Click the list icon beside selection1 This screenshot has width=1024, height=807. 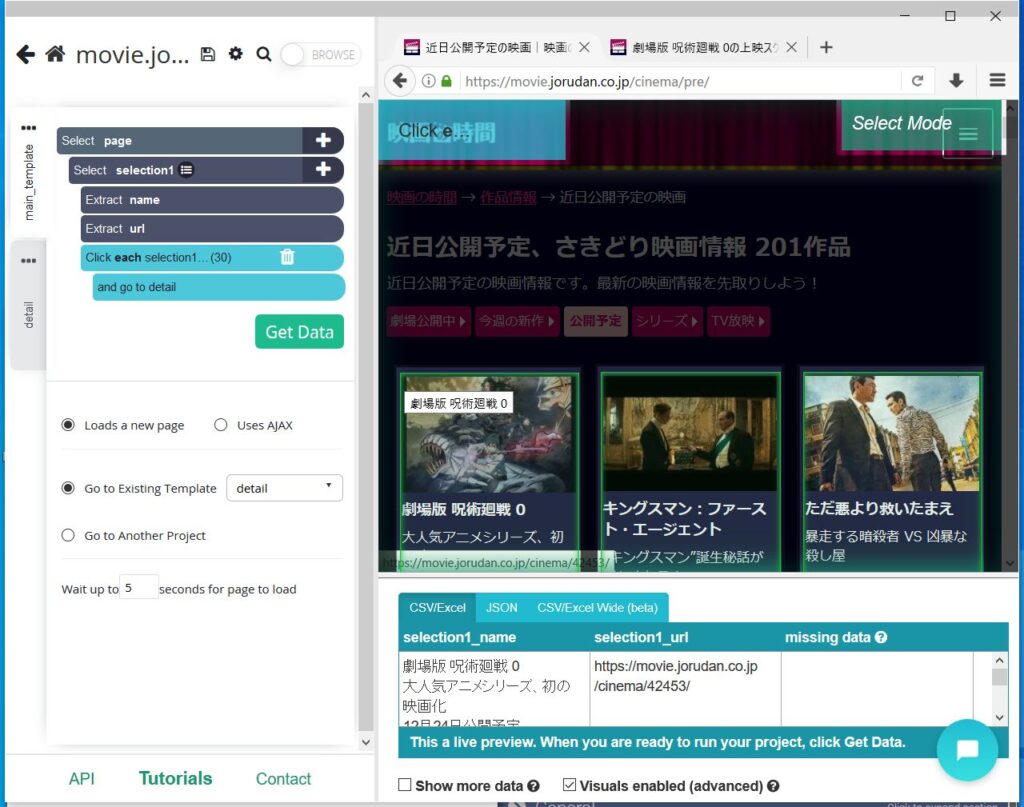tap(186, 170)
